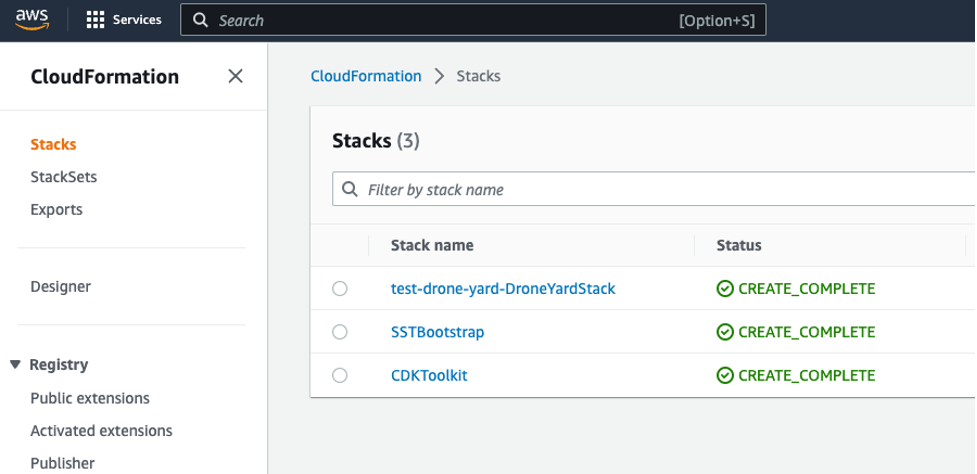Close the CloudFormation side panel
Image resolution: width=977 pixels, height=474 pixels.
235,76
